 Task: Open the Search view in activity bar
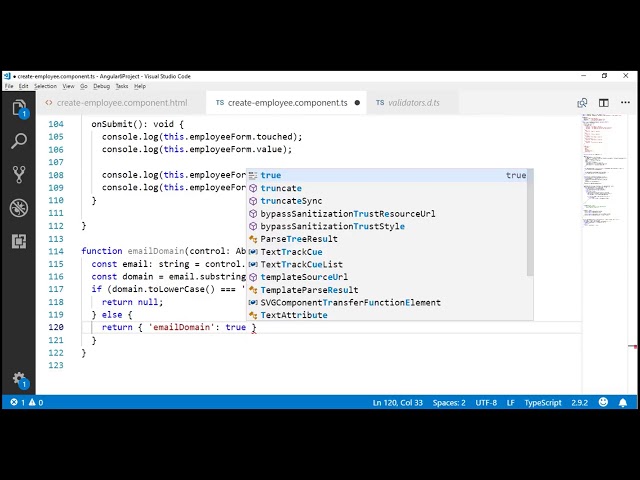pyautogui.click(x=19, y=141)
